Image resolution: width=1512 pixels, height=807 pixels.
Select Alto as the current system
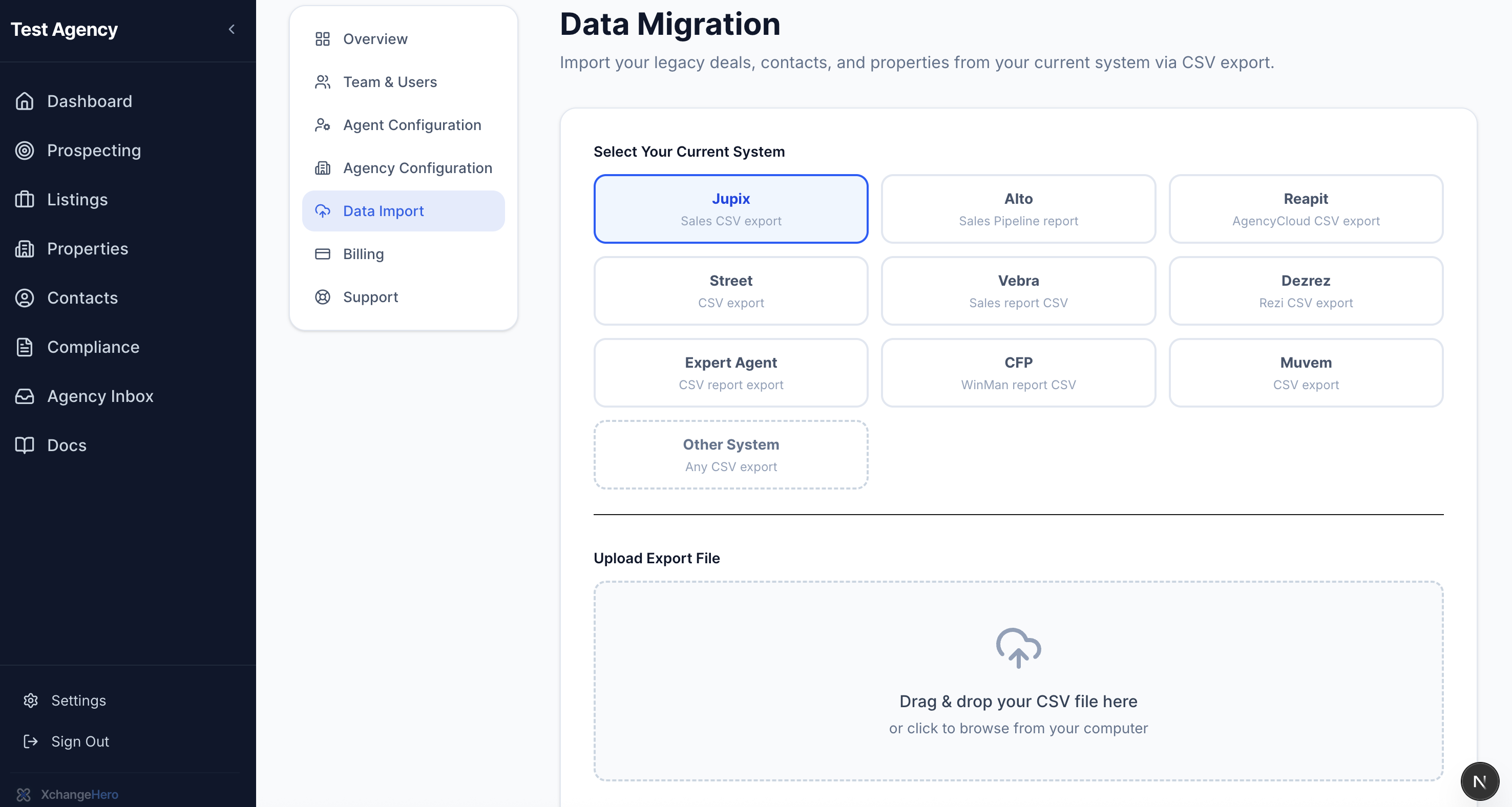point(1018,209)
